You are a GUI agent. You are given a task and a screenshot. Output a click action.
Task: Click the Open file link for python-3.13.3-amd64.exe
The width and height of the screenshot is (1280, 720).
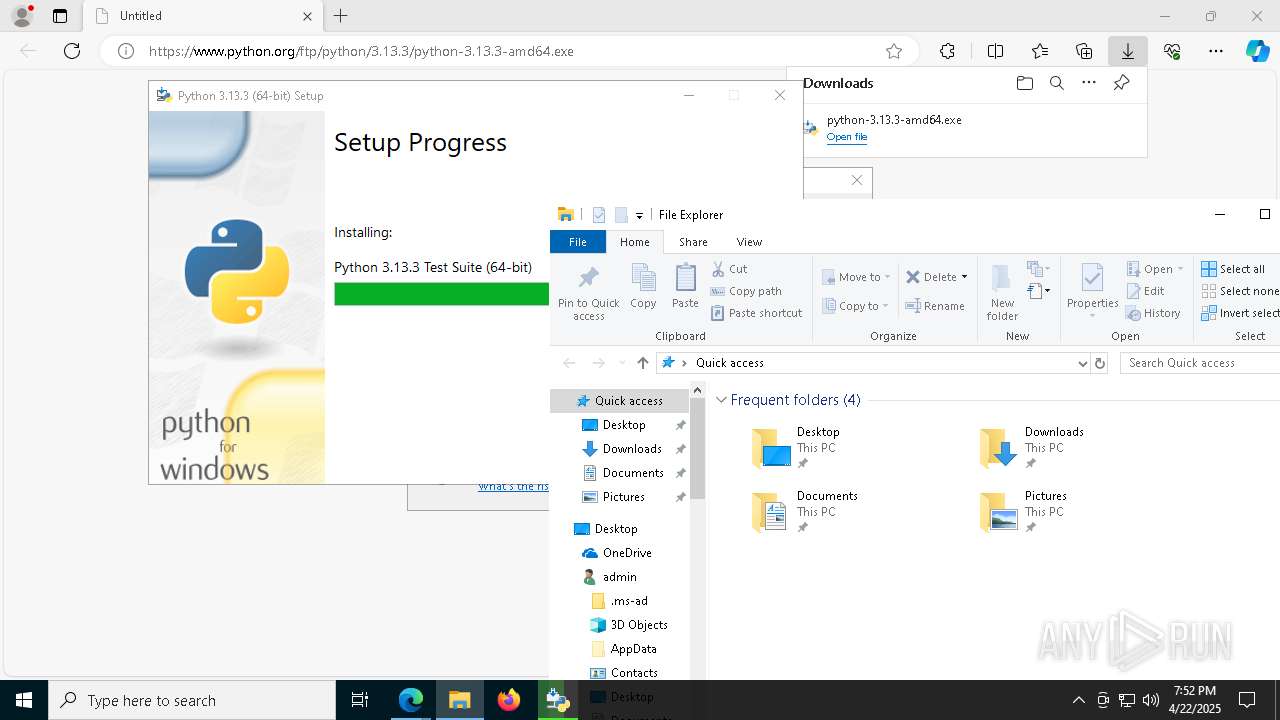[x=847, y=137]
